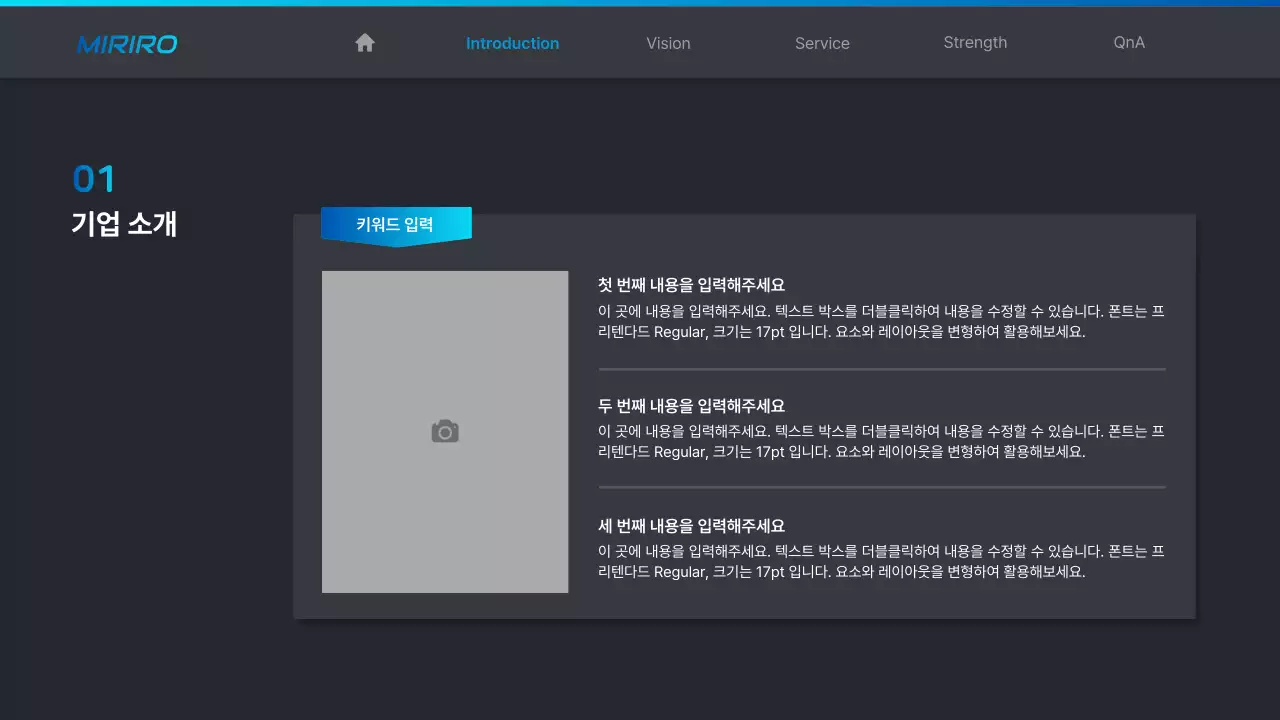Click the MIRIRO logo
This screenshot has width=1280, height=720.
click(126, 43)
